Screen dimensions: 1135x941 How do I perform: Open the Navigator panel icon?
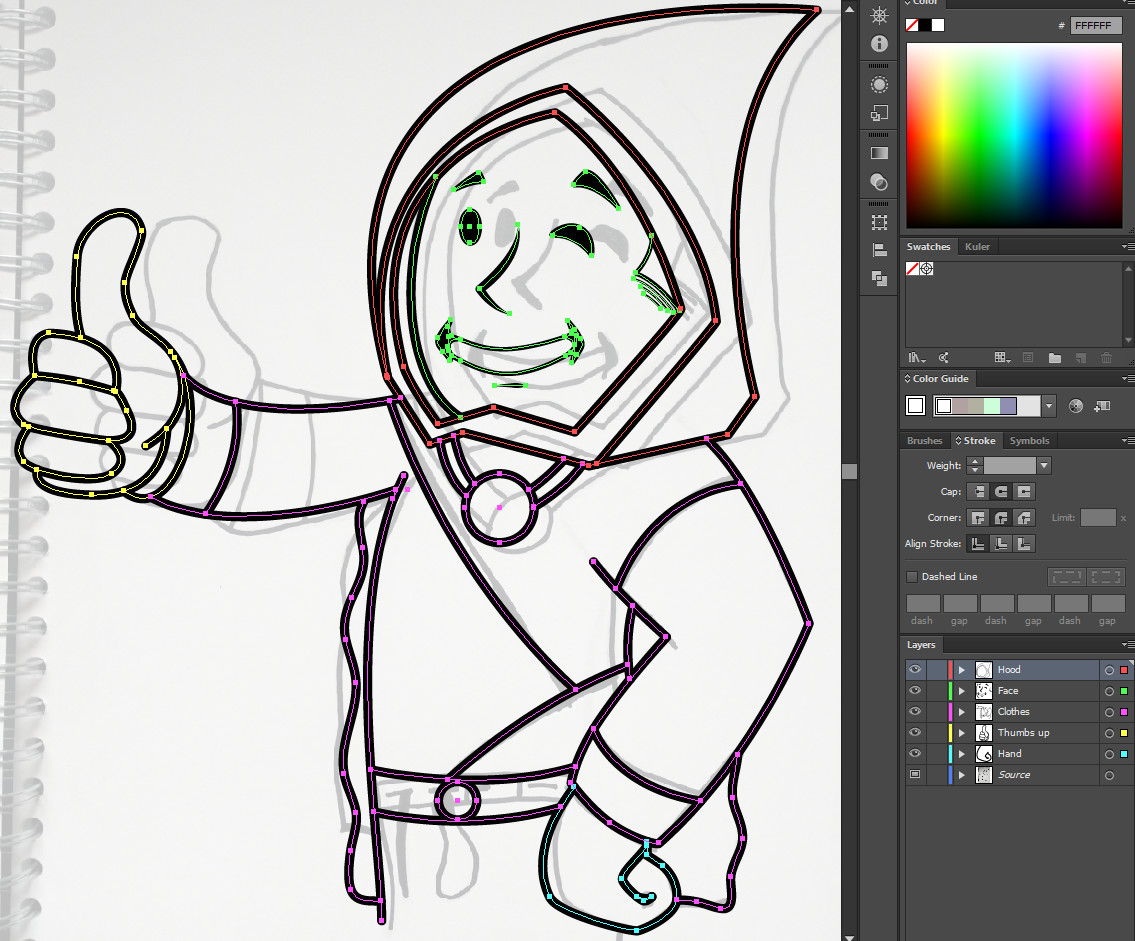[878, 13]
